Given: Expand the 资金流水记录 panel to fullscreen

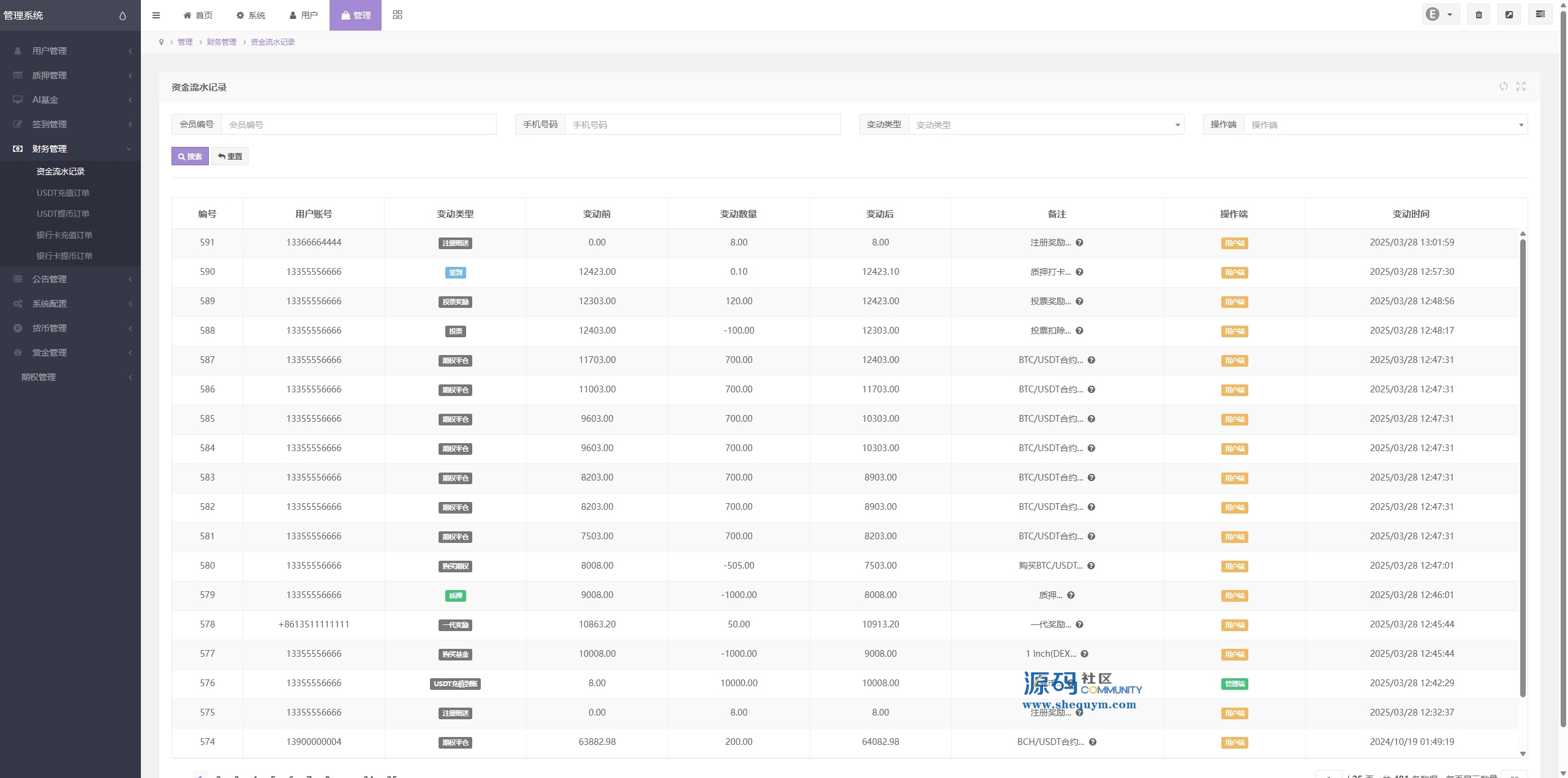Looking at the screenshot, I should (1521, 86).
